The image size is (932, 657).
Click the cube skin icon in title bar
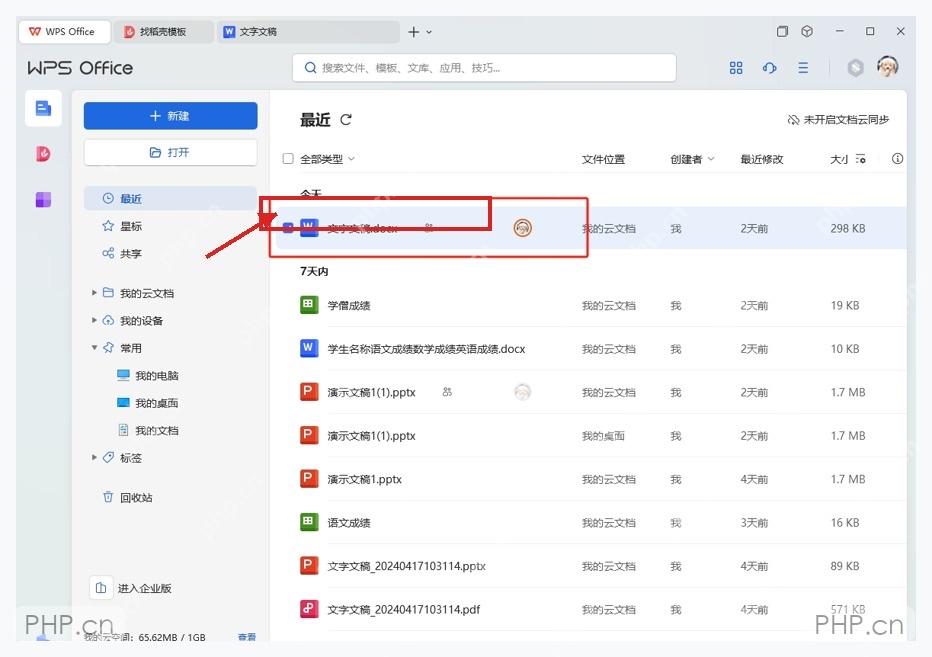click(x=807, y=32)
